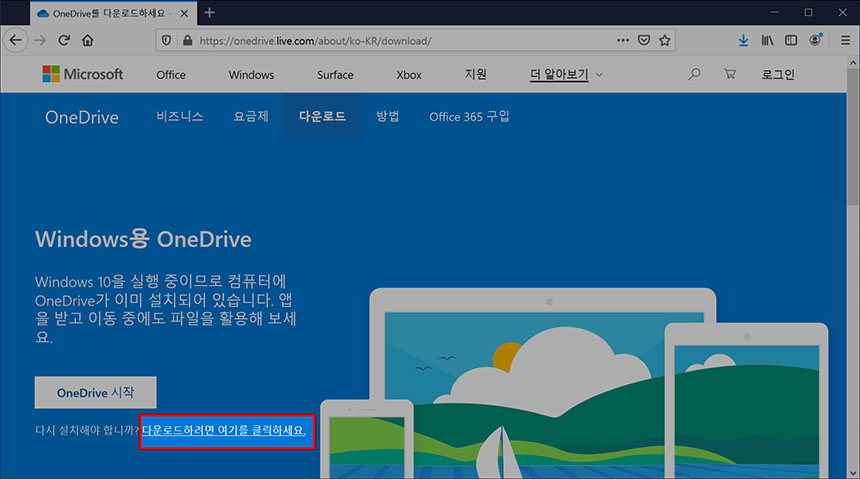Expand the 더 알아보기 dropdown
This screenshot has width=860, height=479.
[566, 74]
